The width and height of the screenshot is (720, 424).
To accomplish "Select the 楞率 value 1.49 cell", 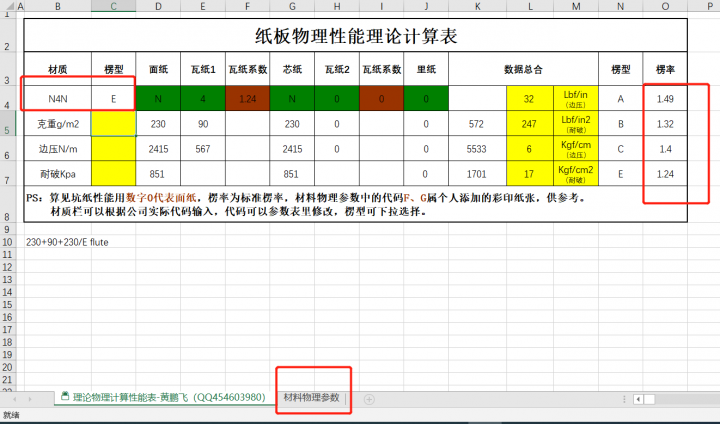I will coord(665,99).
